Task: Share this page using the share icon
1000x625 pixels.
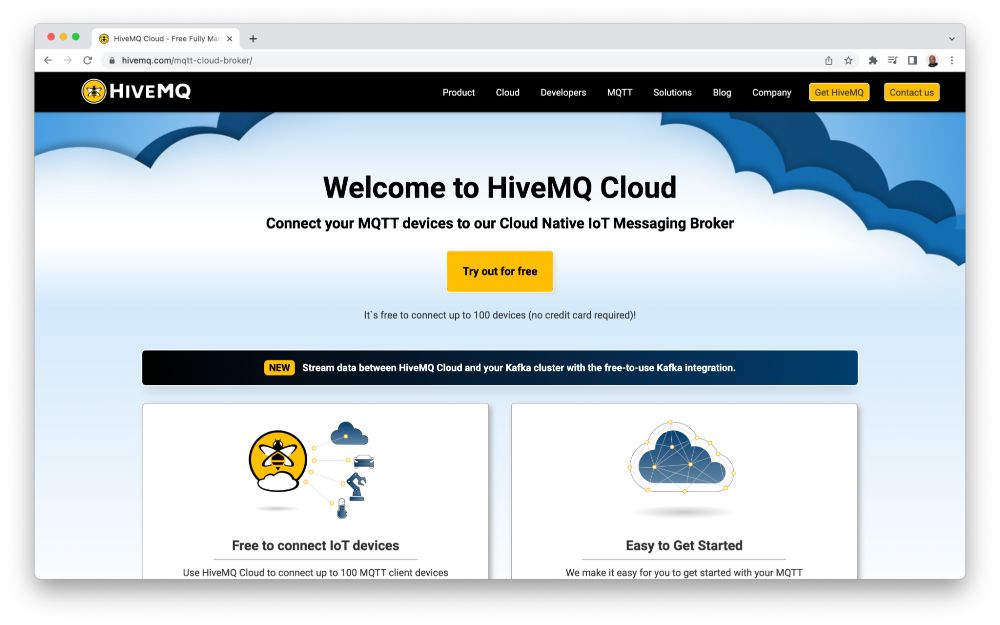Action: [x=828, y=61]
